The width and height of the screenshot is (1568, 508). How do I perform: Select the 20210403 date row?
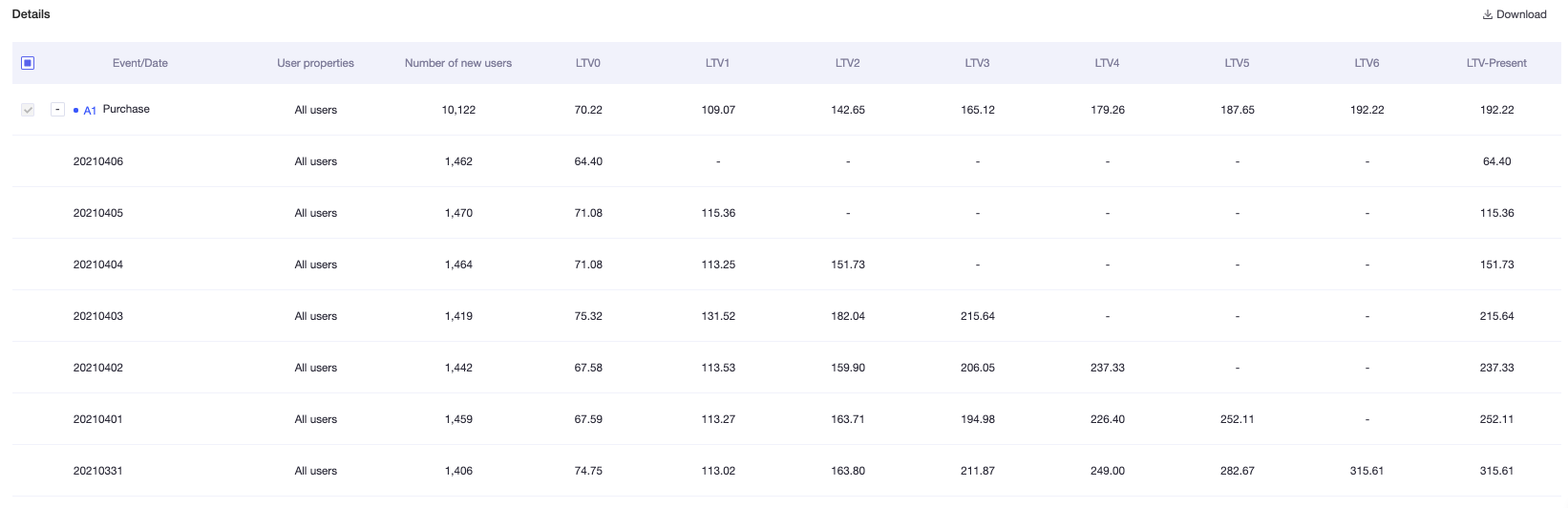(x=786, y=316)
